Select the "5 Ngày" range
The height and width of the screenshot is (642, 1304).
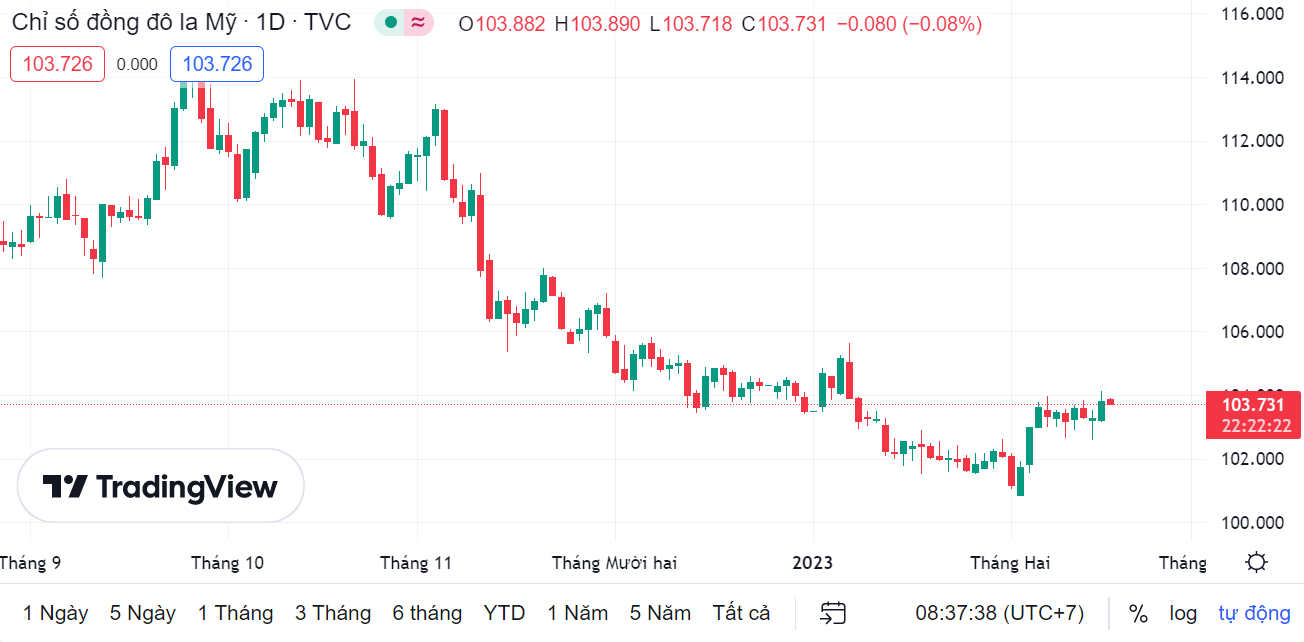click(x=143, y=613)
